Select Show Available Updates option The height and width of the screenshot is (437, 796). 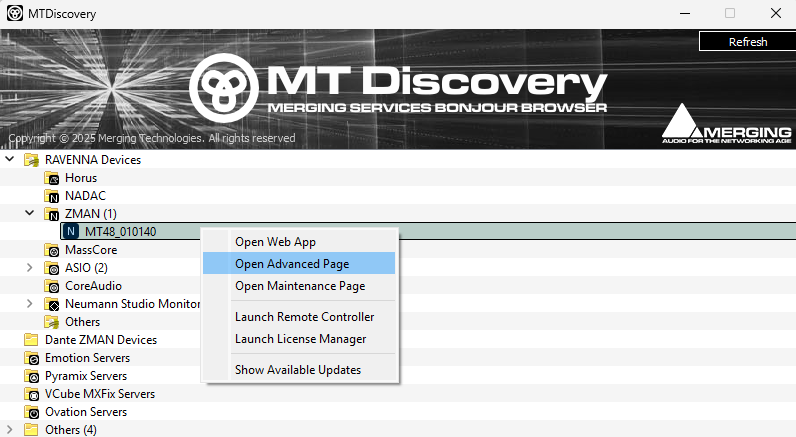coord(297,370)
